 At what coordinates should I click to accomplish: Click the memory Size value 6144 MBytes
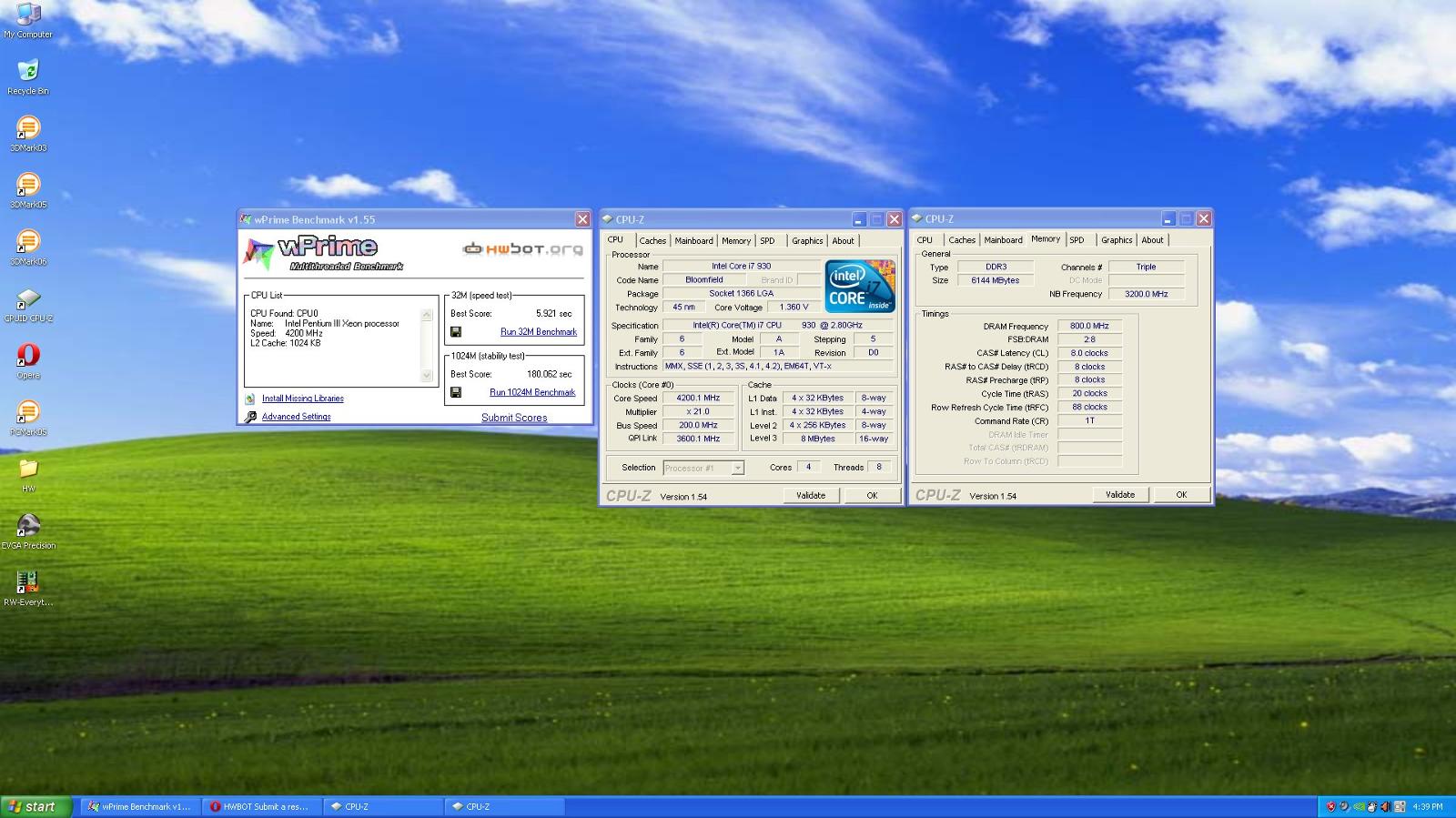tap(996, 280)
